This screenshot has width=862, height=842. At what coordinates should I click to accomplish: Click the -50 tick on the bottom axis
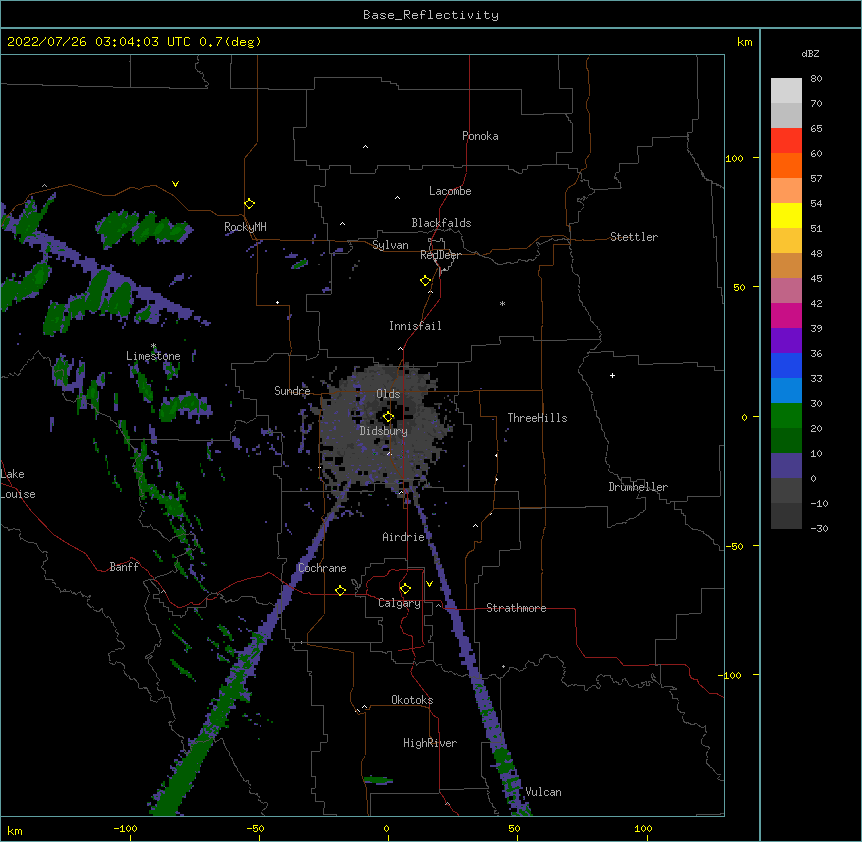(x=255, y=828)
